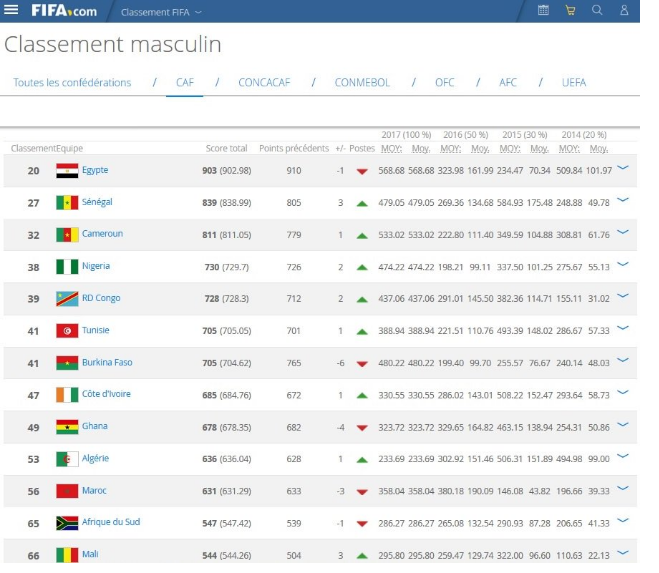This screenshot has height=573, width=659.
Task: Open the Tunisie team link
Action: [95, 330]
